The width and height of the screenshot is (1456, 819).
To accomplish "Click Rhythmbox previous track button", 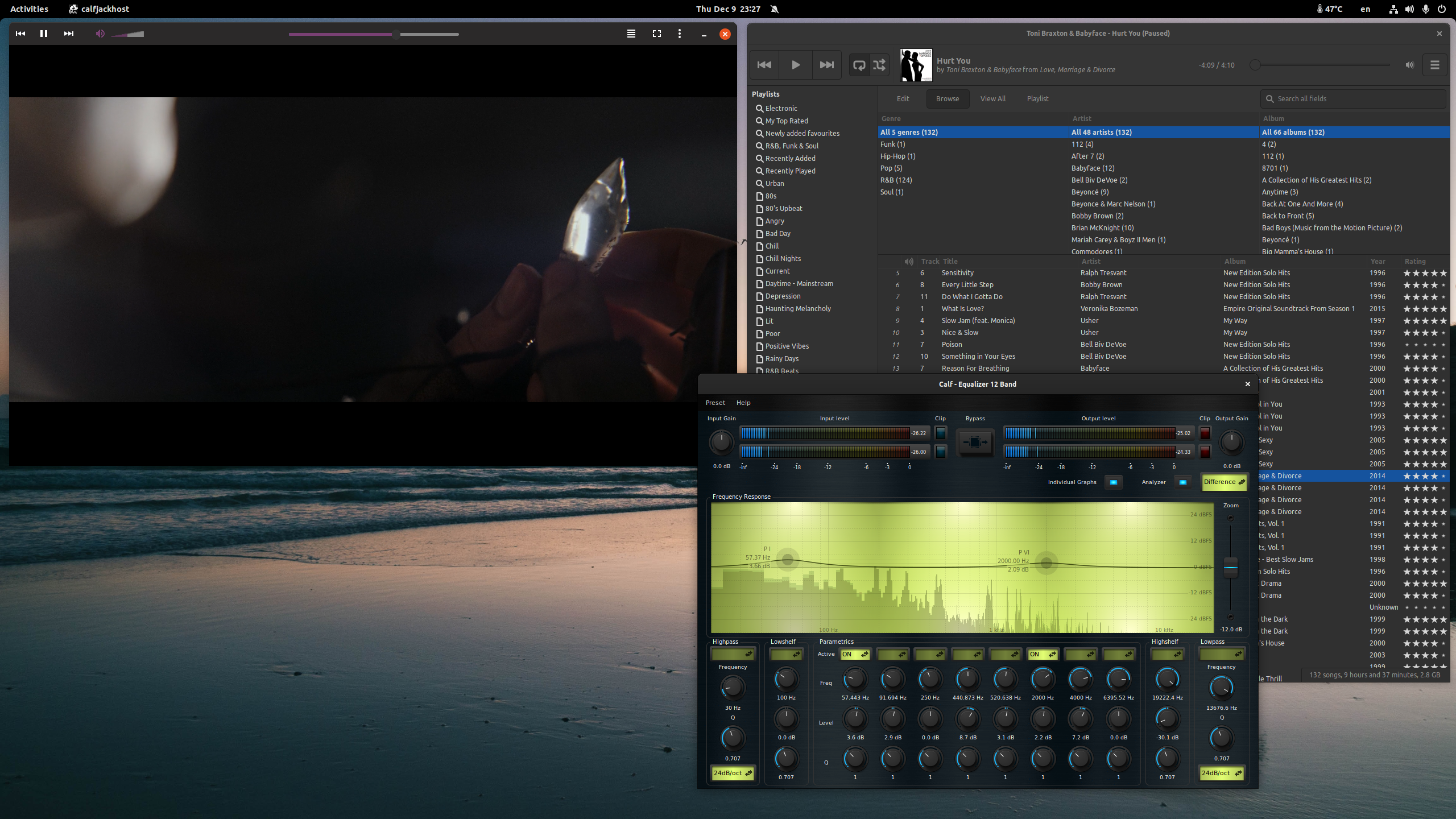I will click(x=764, y=65).
